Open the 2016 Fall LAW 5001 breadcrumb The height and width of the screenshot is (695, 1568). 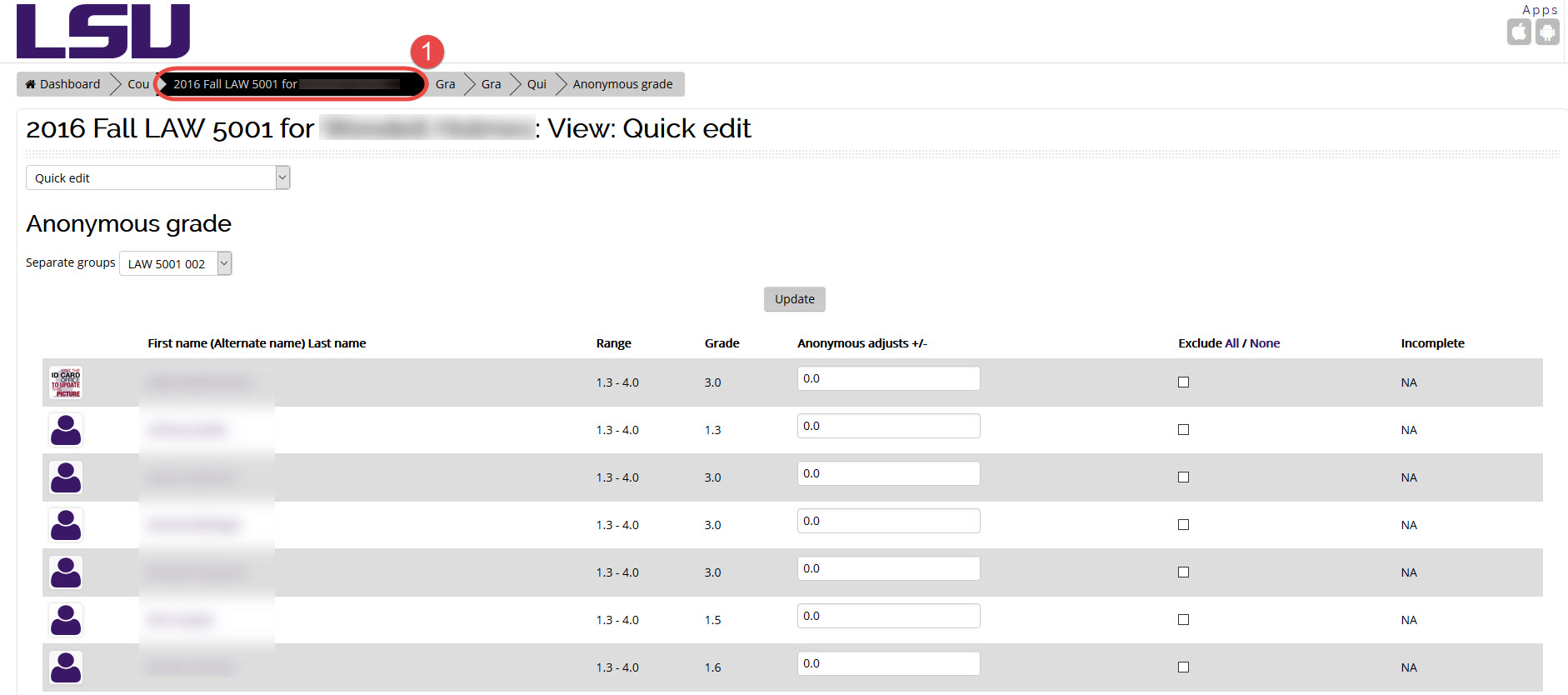point(292,84)
